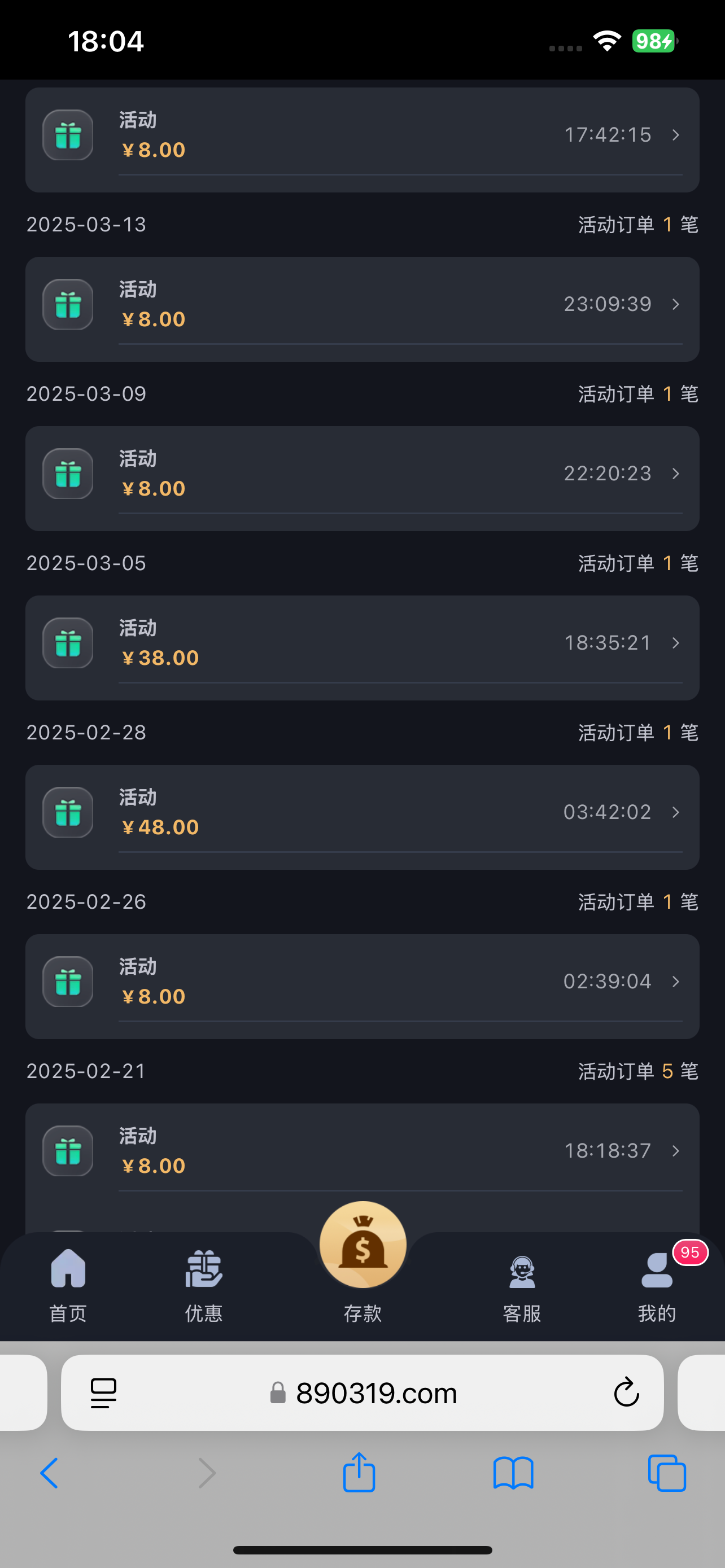Tap gift icon of 02:39:04 order
This screenshot has height=1568, width=725.
pos(68,982)
